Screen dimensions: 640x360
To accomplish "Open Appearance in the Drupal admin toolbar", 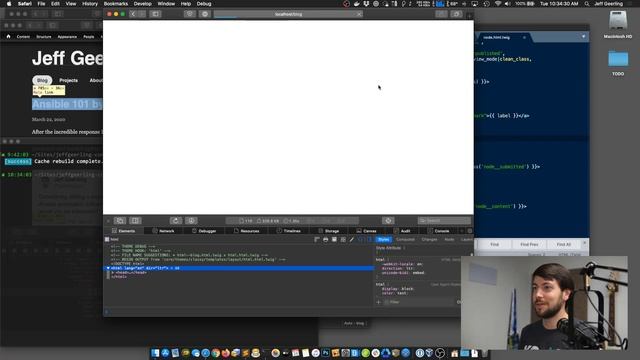I will [x=67, y=37].
